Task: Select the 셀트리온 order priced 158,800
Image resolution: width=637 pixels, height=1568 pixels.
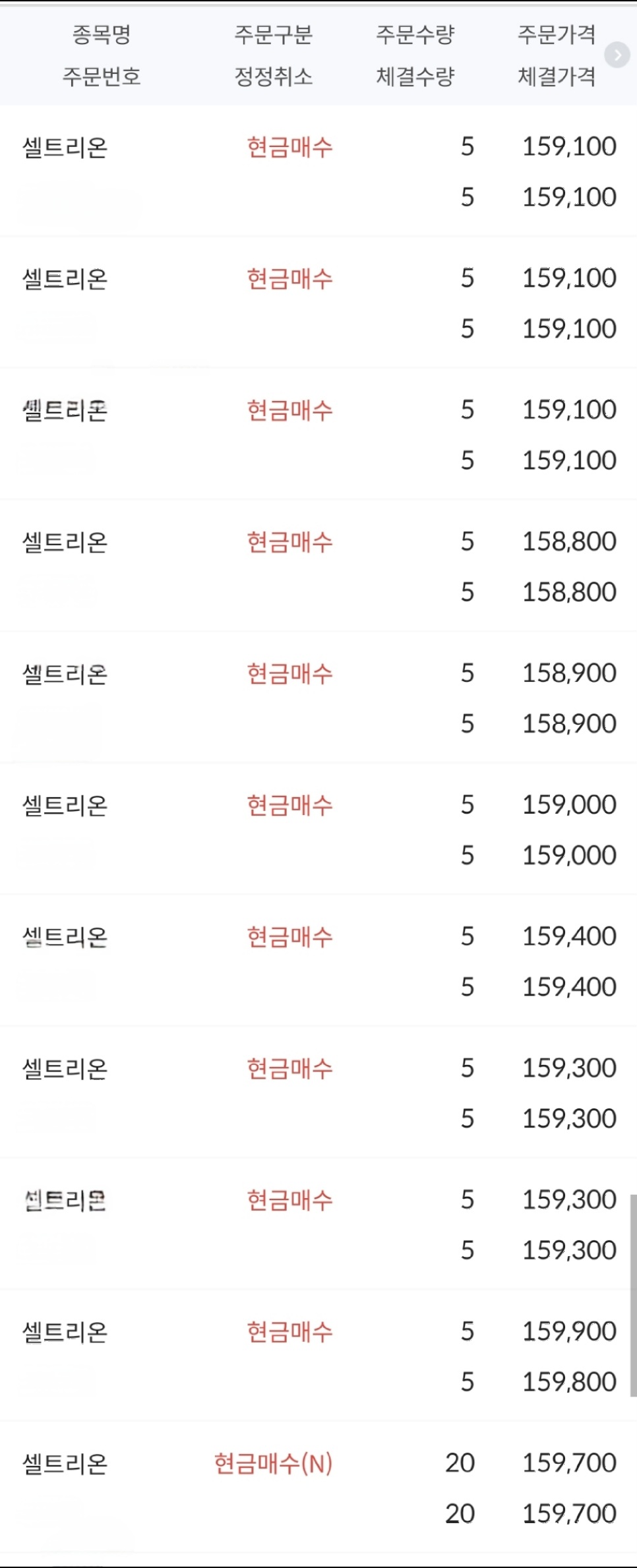Action: click(318, 566)
